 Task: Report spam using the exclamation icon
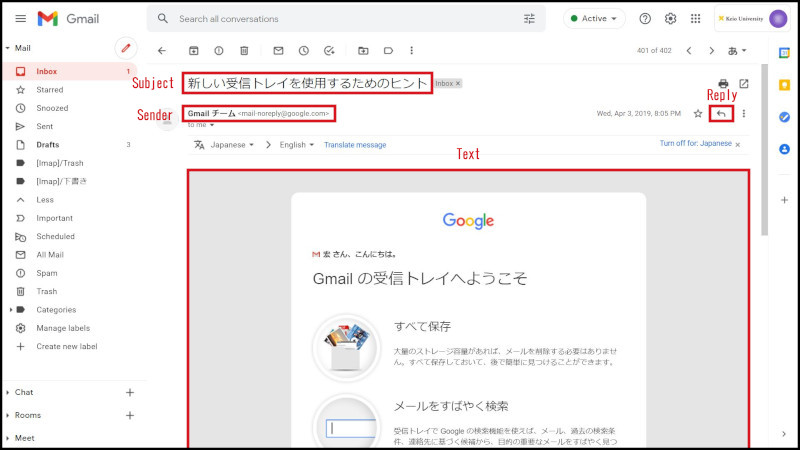coord(218,50)
